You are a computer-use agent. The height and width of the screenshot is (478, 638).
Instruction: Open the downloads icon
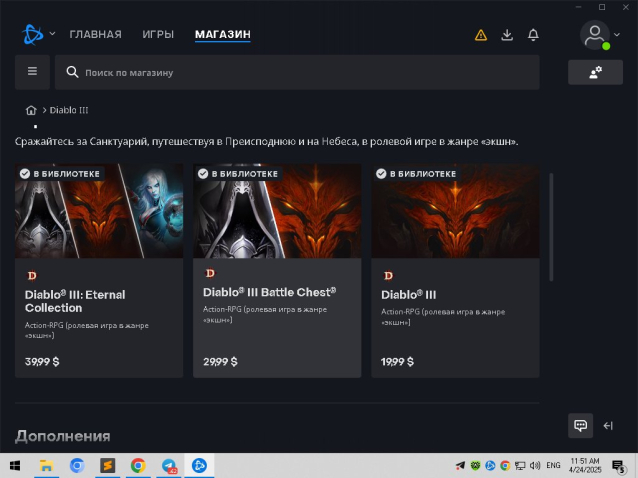click(507, 35)
